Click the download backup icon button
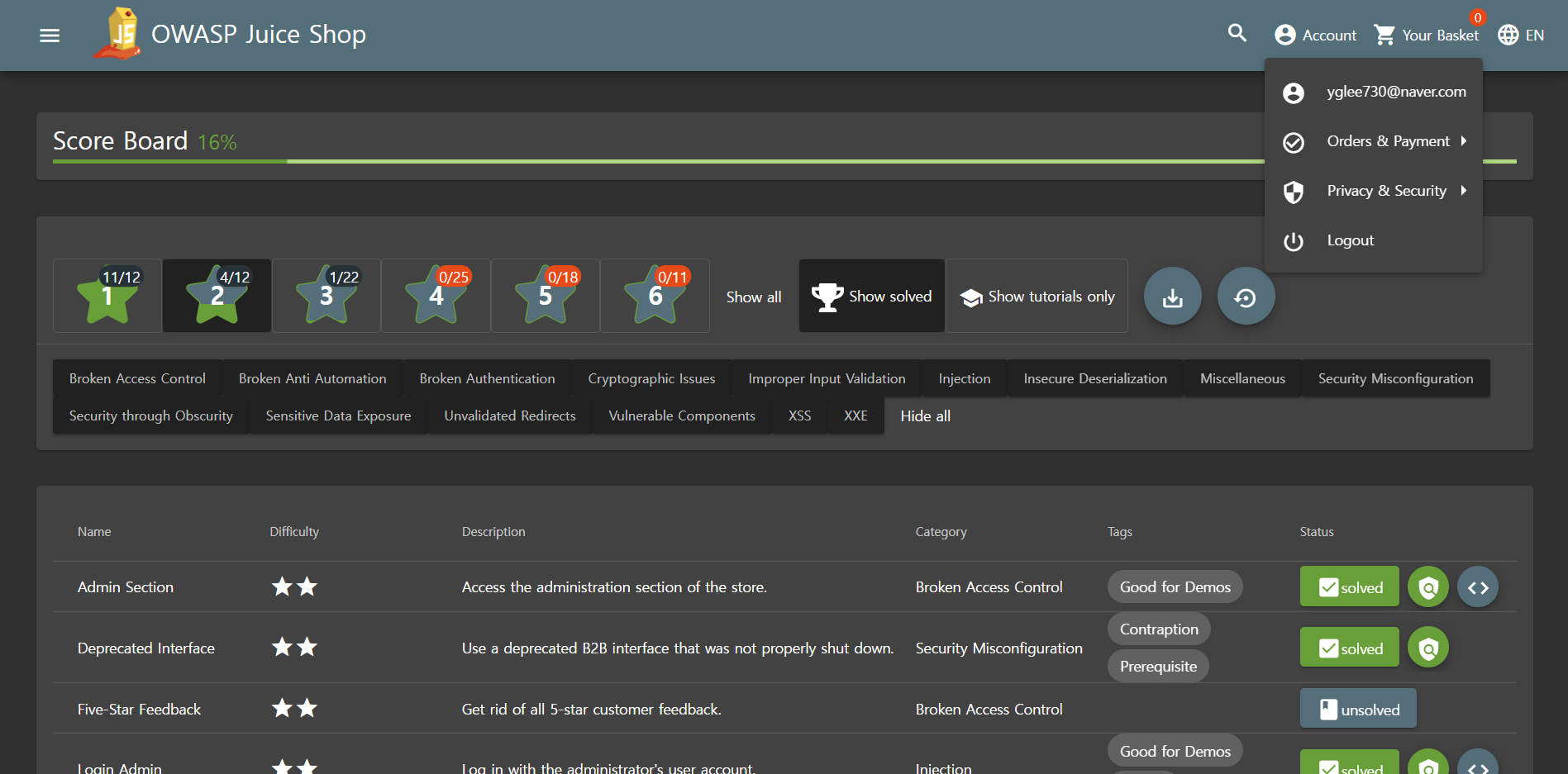This screenshot has width=1568, height=774. point(1172,296)
